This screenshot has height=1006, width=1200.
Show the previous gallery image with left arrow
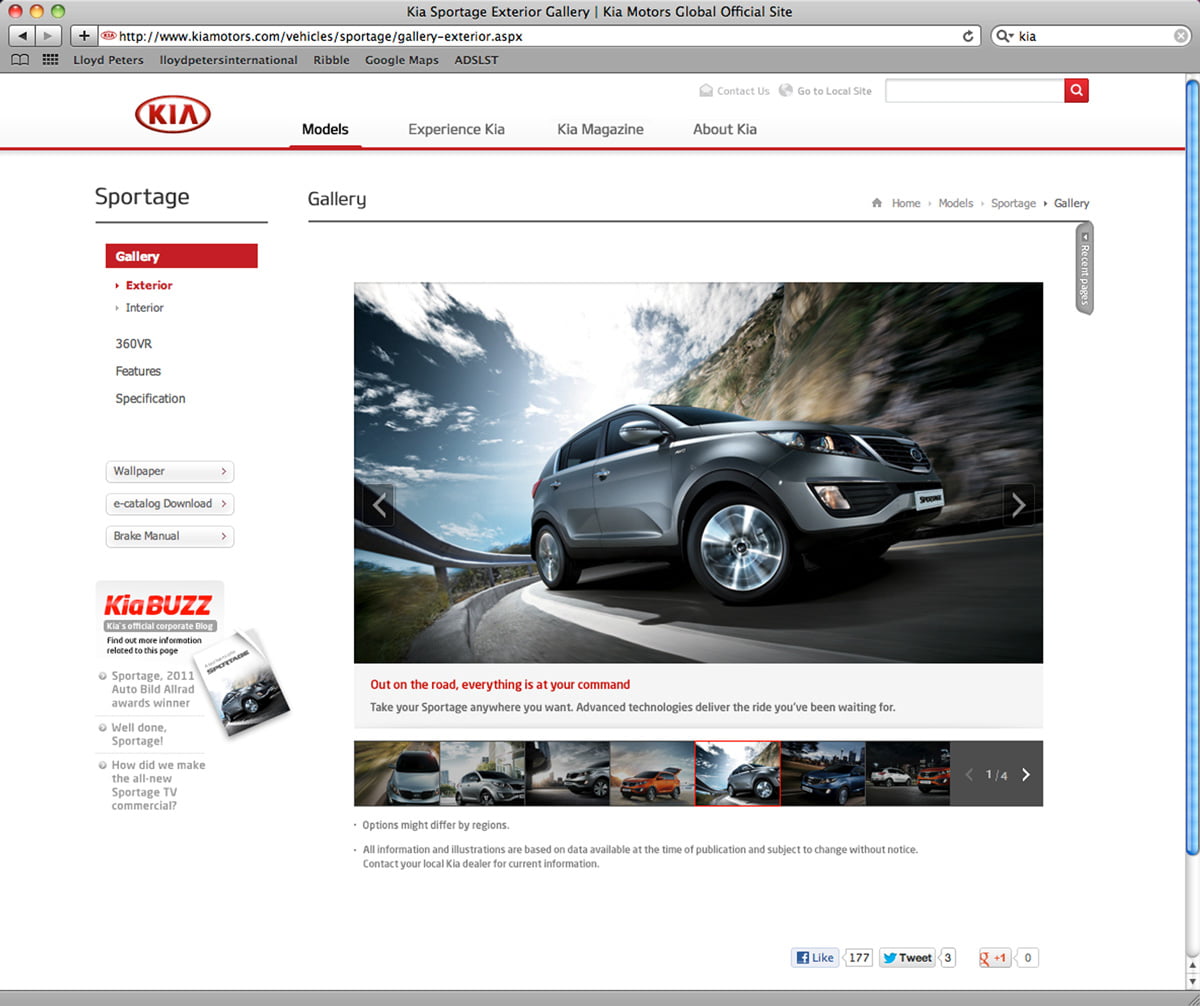click(379, 505)
